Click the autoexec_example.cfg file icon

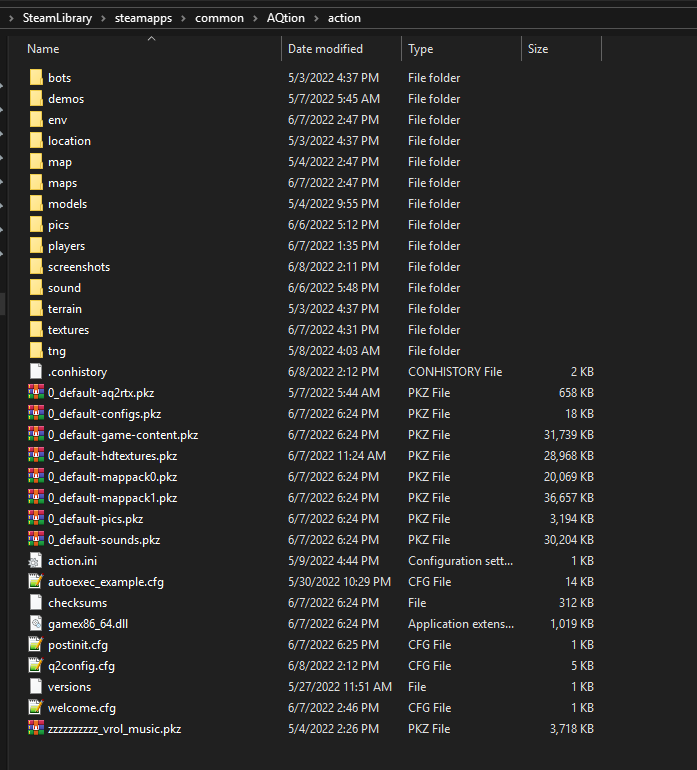[36, 581]
